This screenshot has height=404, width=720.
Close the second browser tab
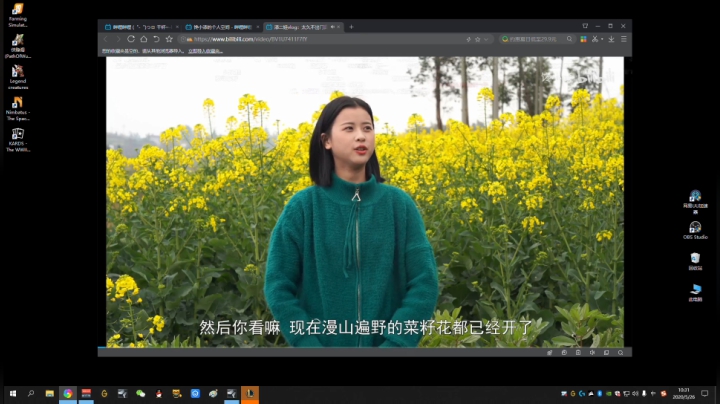[x=258, y=27]
